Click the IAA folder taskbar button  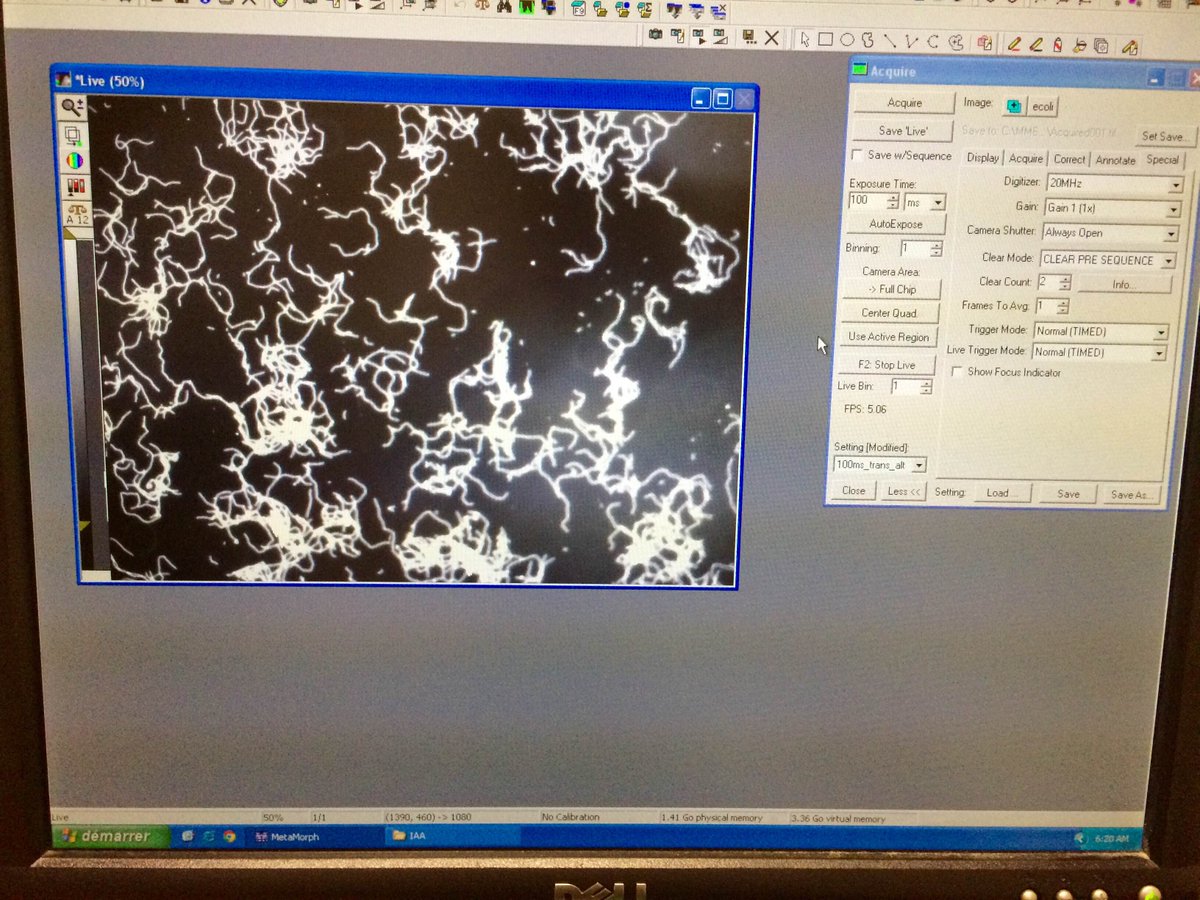point(450,835)
